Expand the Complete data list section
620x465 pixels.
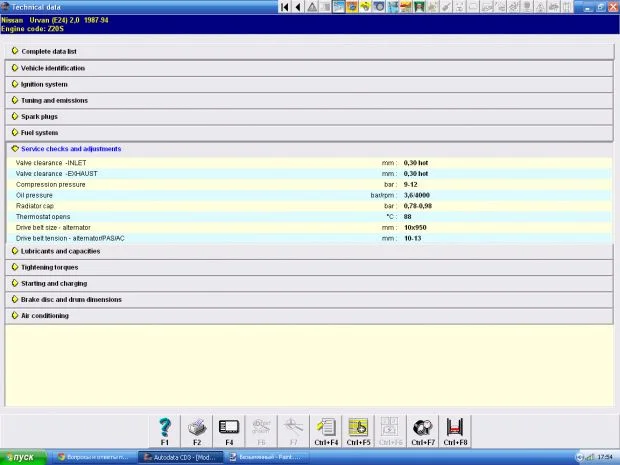(49, 51)
